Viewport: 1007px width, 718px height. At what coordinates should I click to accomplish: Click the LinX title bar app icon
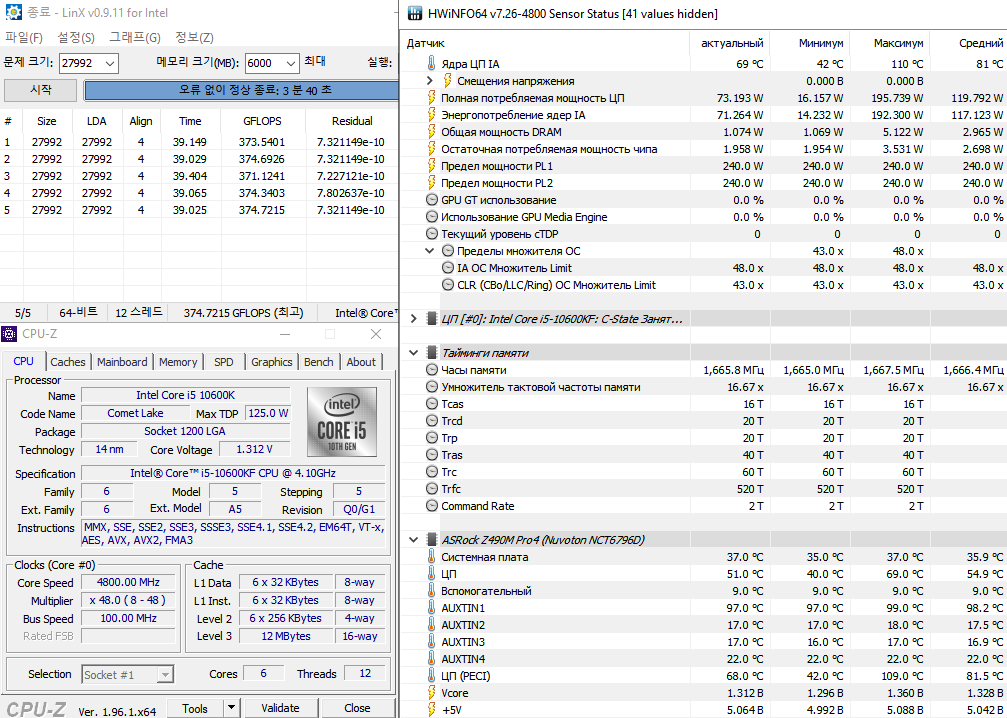click(12, 12)
